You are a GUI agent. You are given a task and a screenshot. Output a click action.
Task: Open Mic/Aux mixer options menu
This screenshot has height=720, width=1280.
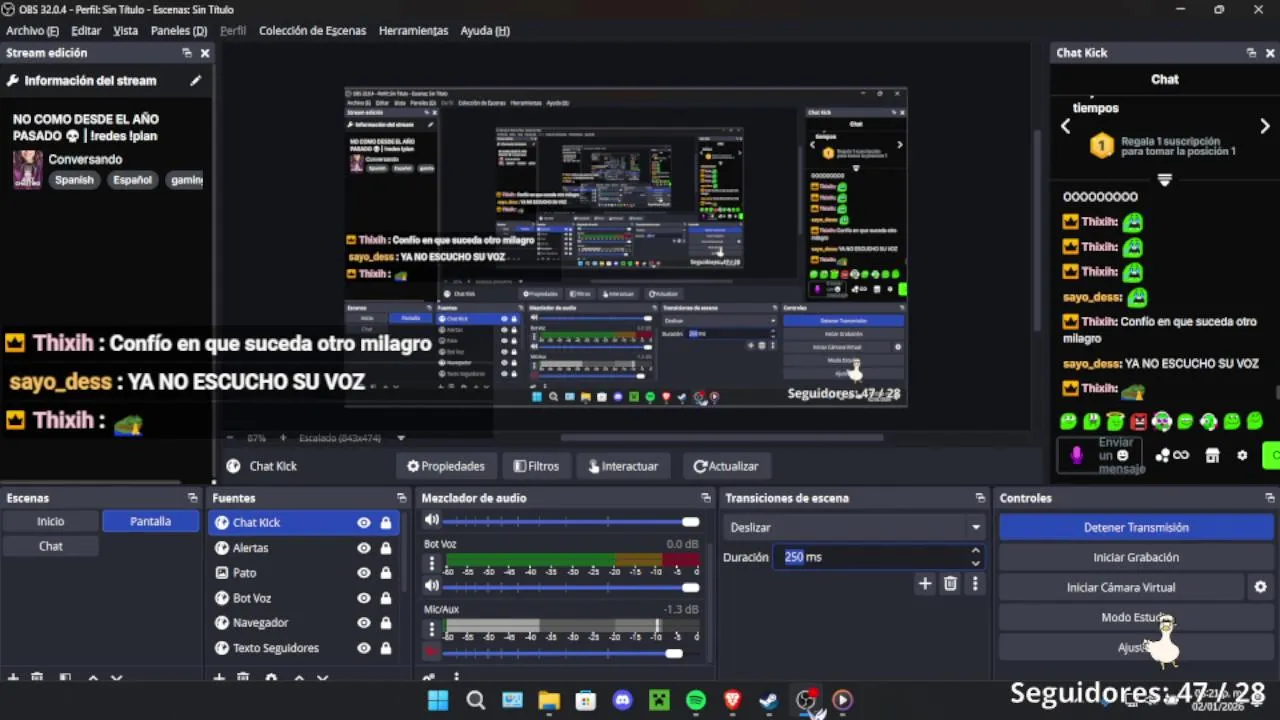pyautogui.click(x=432, y=629)
